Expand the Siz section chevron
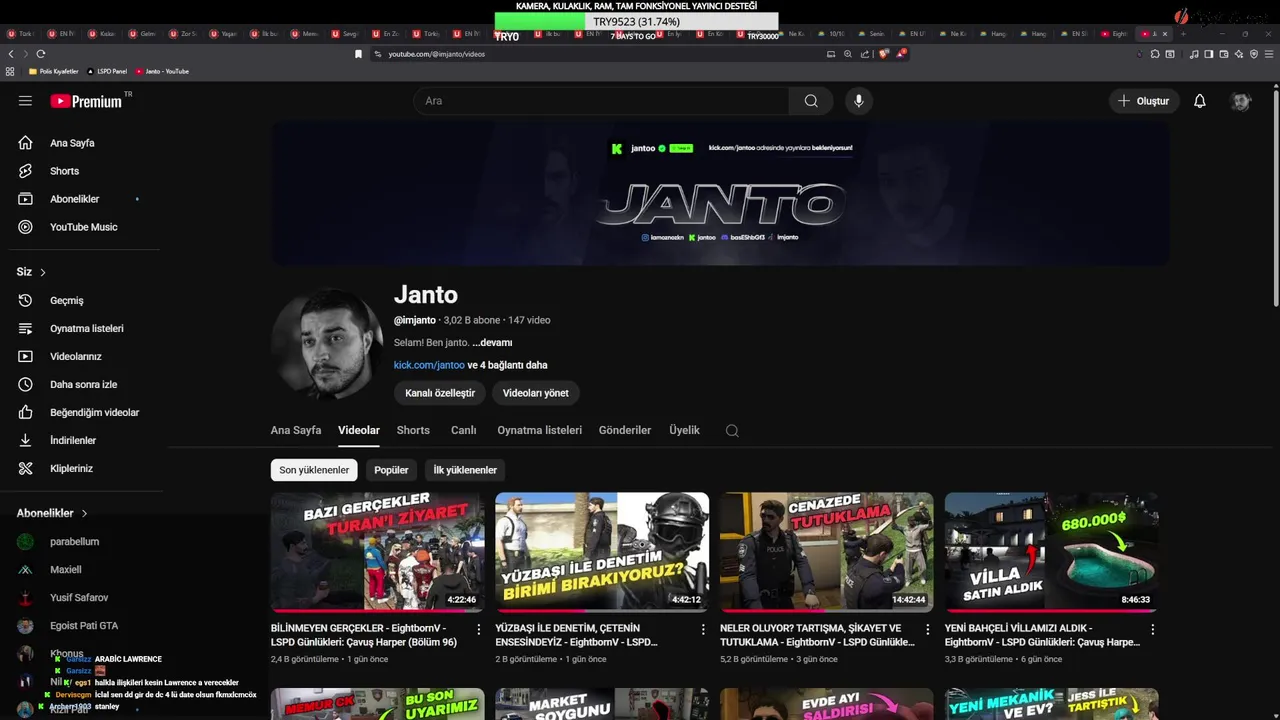 point(43,272)
